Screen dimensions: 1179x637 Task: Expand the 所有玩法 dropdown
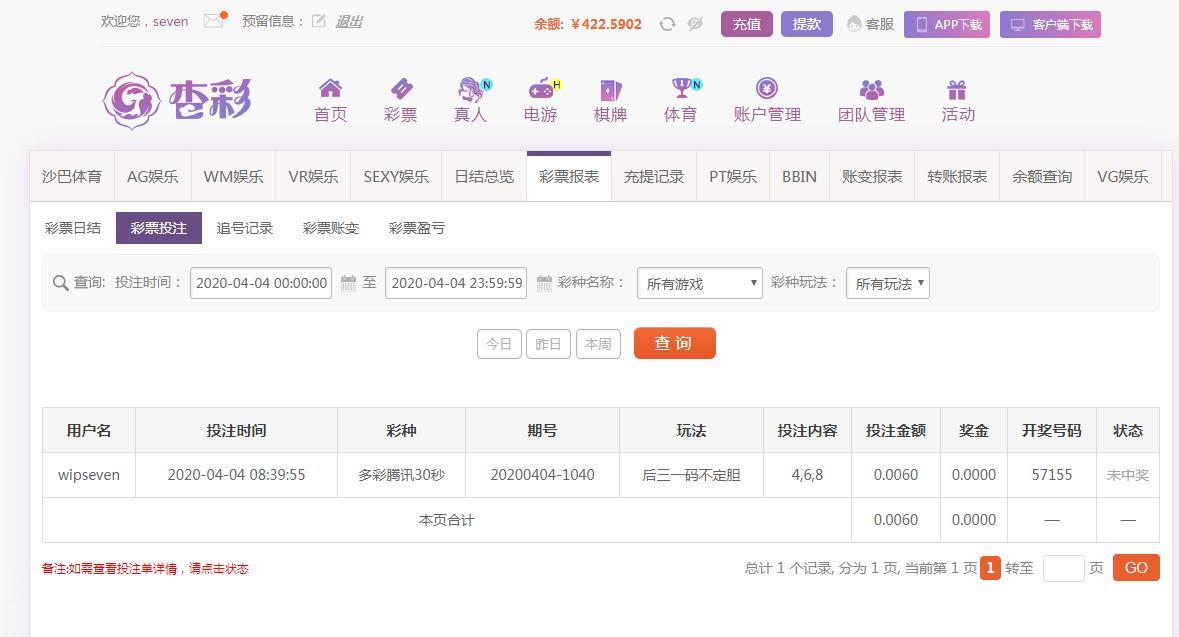click(x=888, y=283)
